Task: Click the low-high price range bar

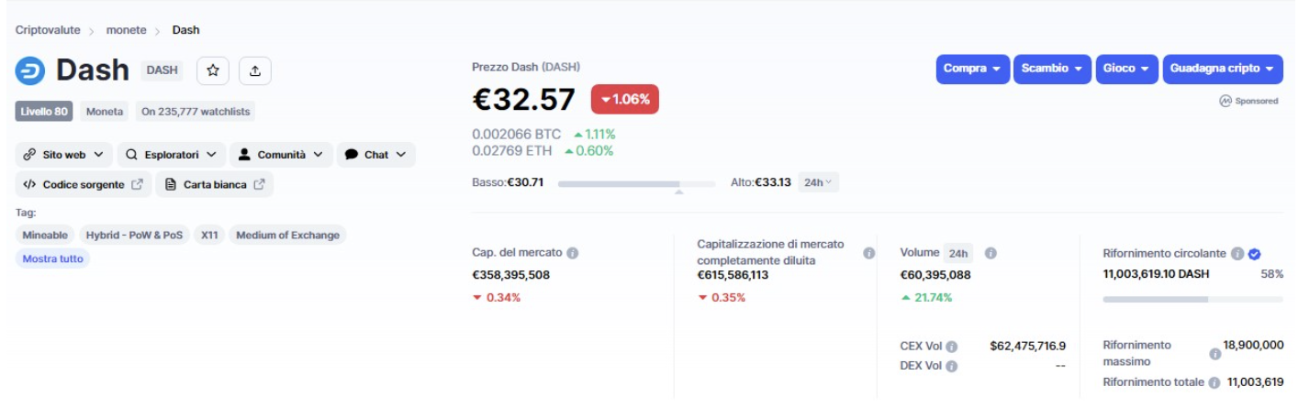Action: click(636, 183)
